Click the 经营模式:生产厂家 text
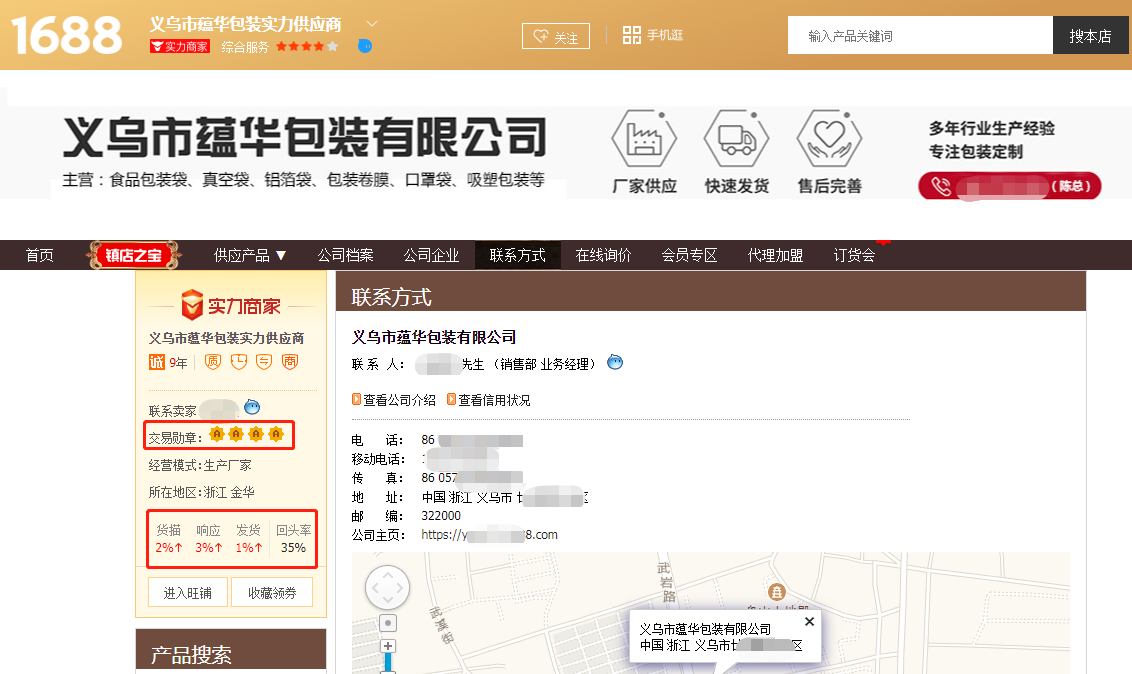The height and width of the screenshot is (674, 1132). click(200, 465)
